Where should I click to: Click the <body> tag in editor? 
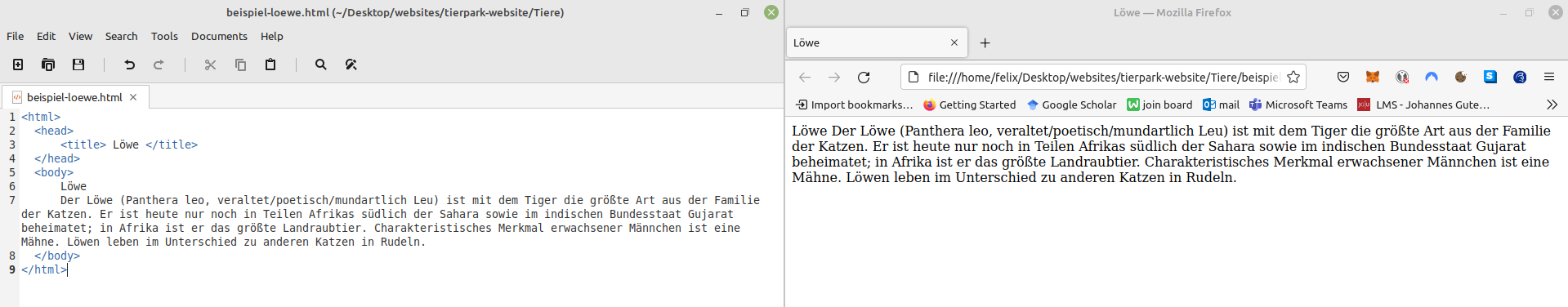(54, 172)
